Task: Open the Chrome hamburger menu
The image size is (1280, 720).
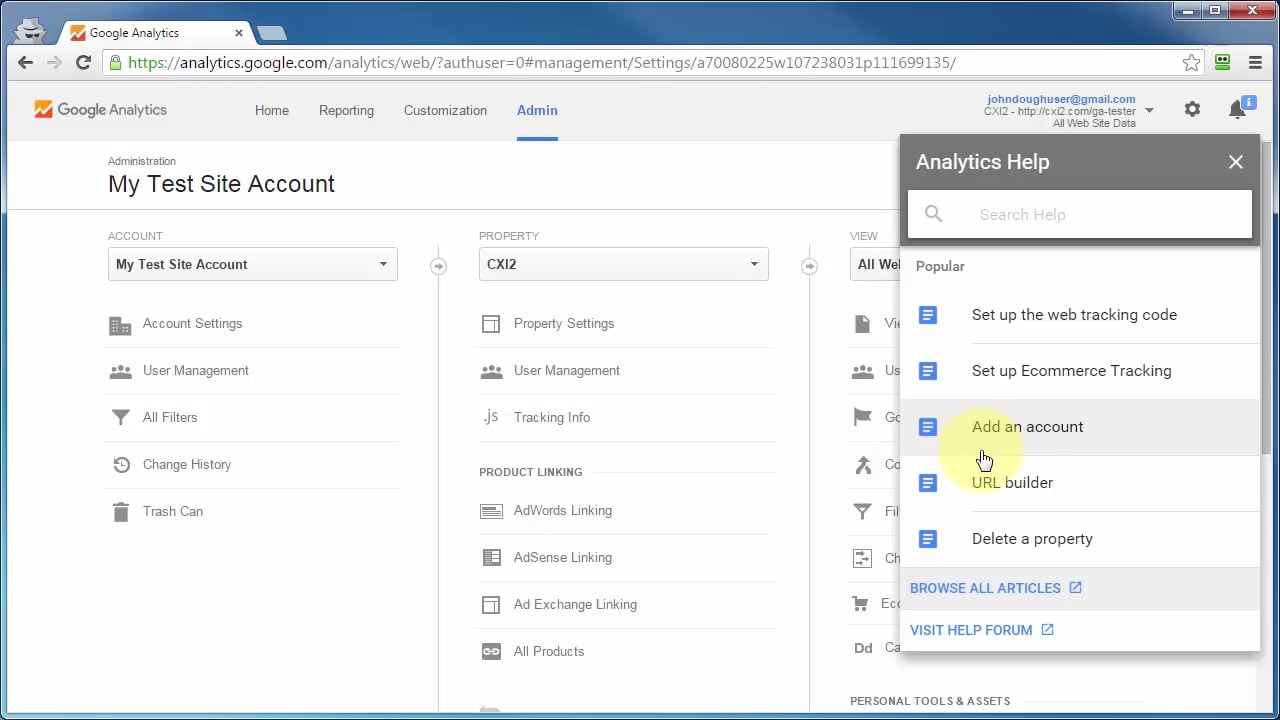Action: coord(1255,63)
